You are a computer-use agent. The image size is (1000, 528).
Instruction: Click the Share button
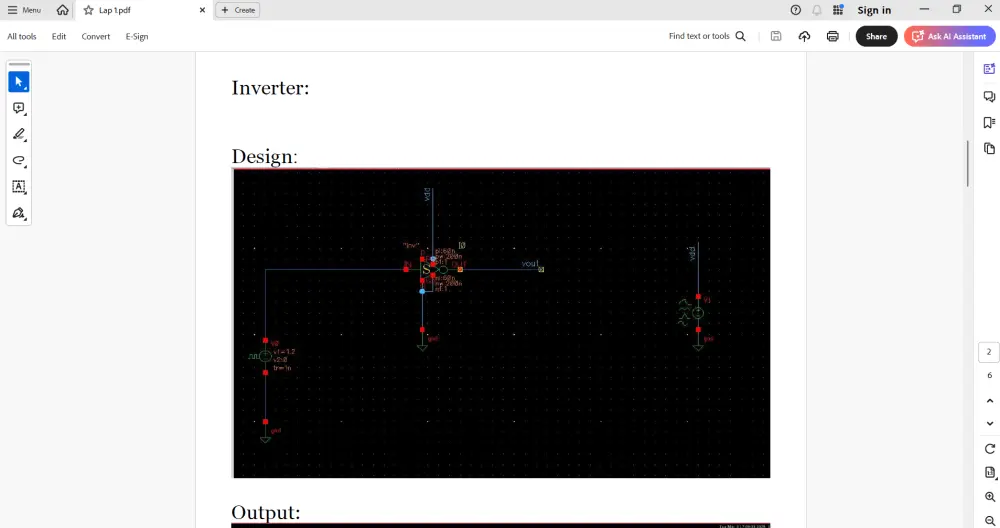click(x=876, y=36)
